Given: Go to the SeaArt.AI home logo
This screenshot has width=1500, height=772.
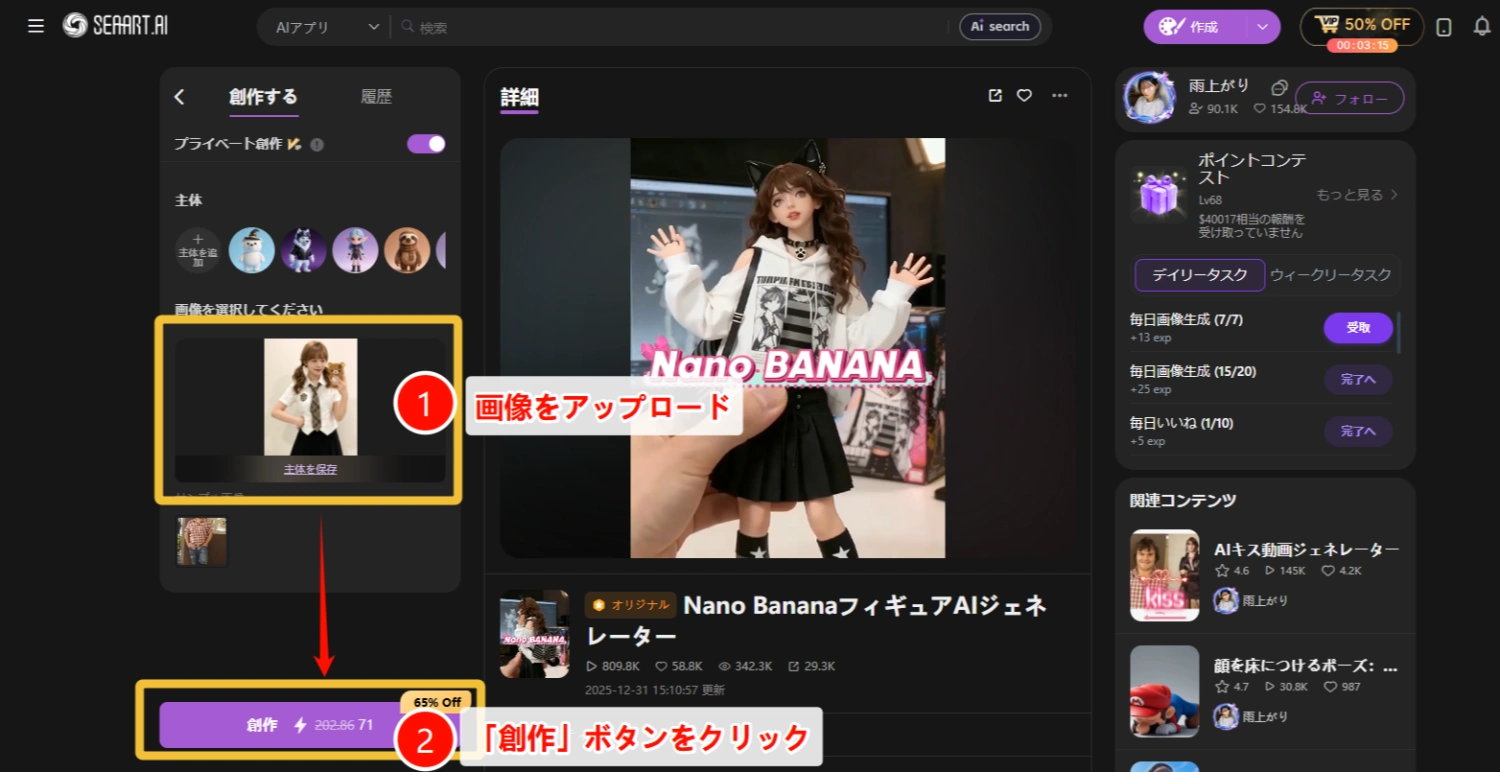Looking at the screenshot, I should (x=115, y=26).
